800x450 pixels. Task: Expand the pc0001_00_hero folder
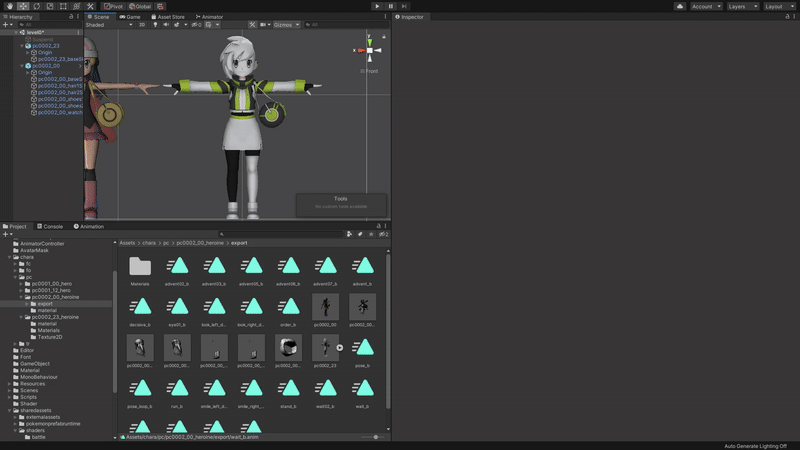[22, 284]
